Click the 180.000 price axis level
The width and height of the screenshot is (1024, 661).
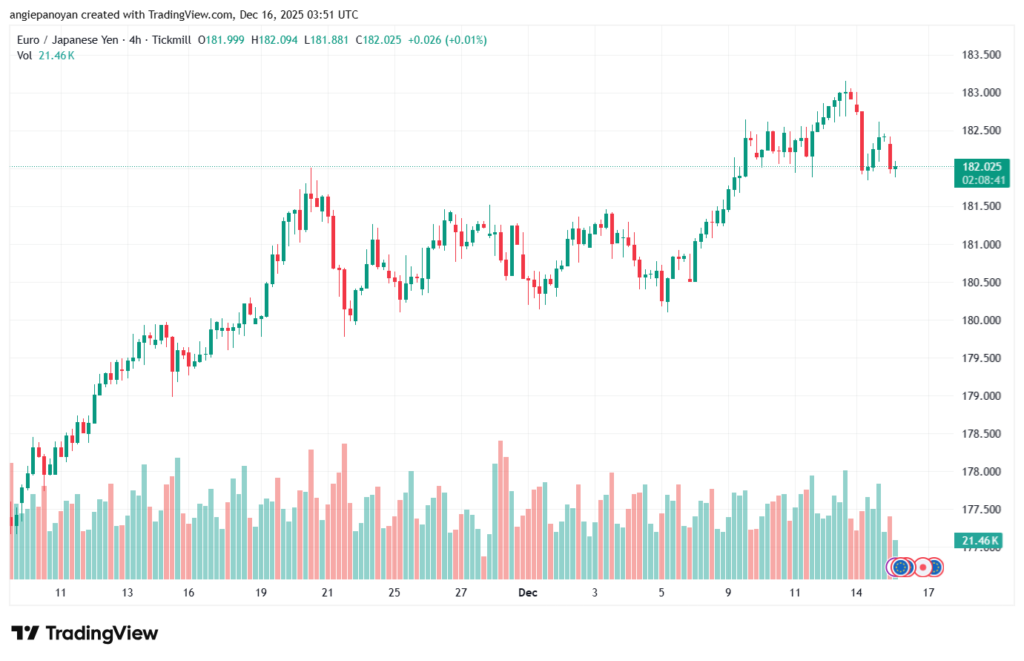979,320
